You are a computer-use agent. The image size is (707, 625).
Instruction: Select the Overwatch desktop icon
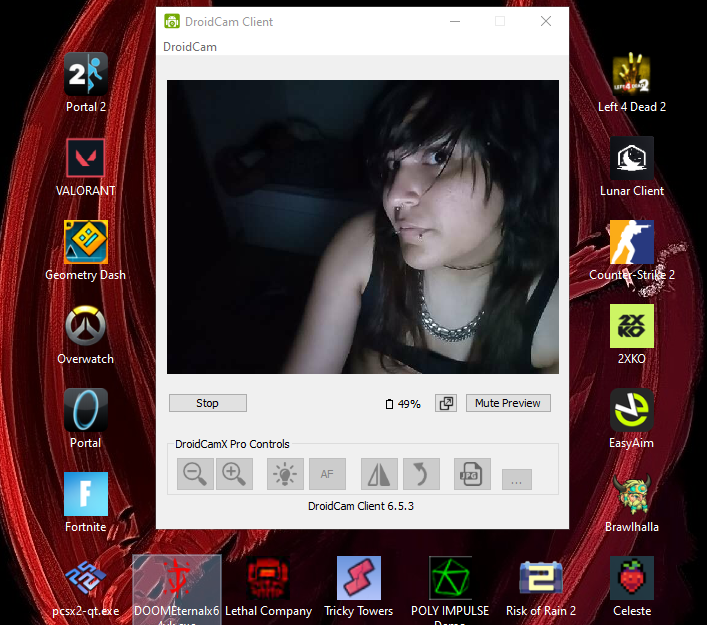click(86, 335)
